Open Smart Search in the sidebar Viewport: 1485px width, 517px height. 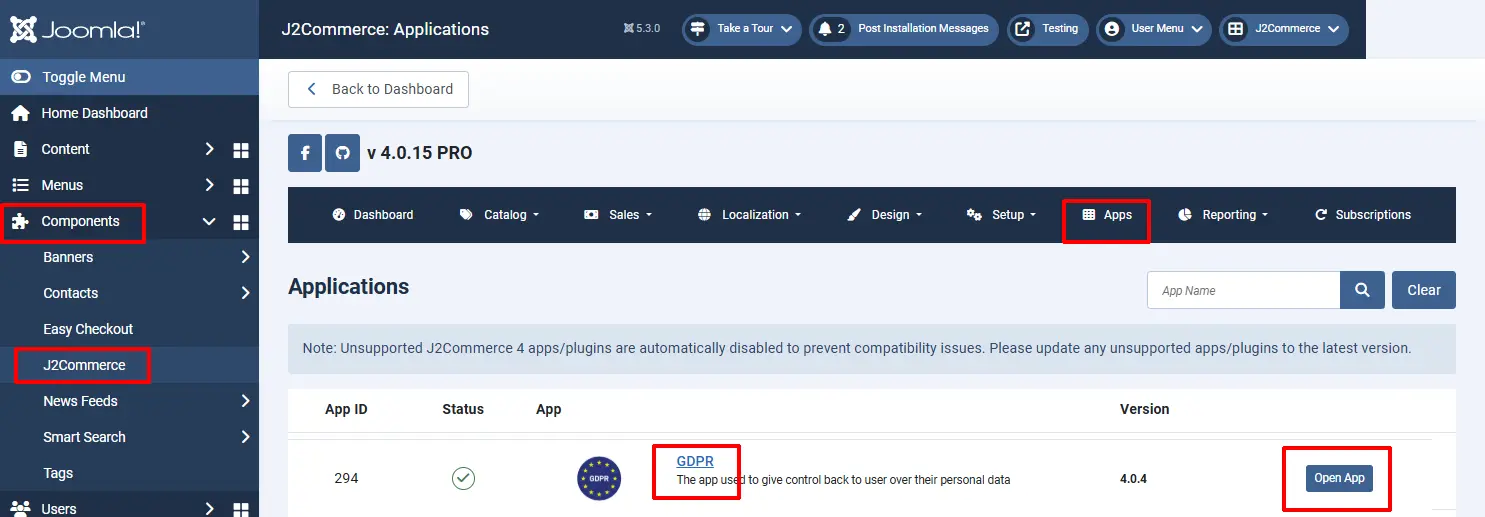[84, 437]
